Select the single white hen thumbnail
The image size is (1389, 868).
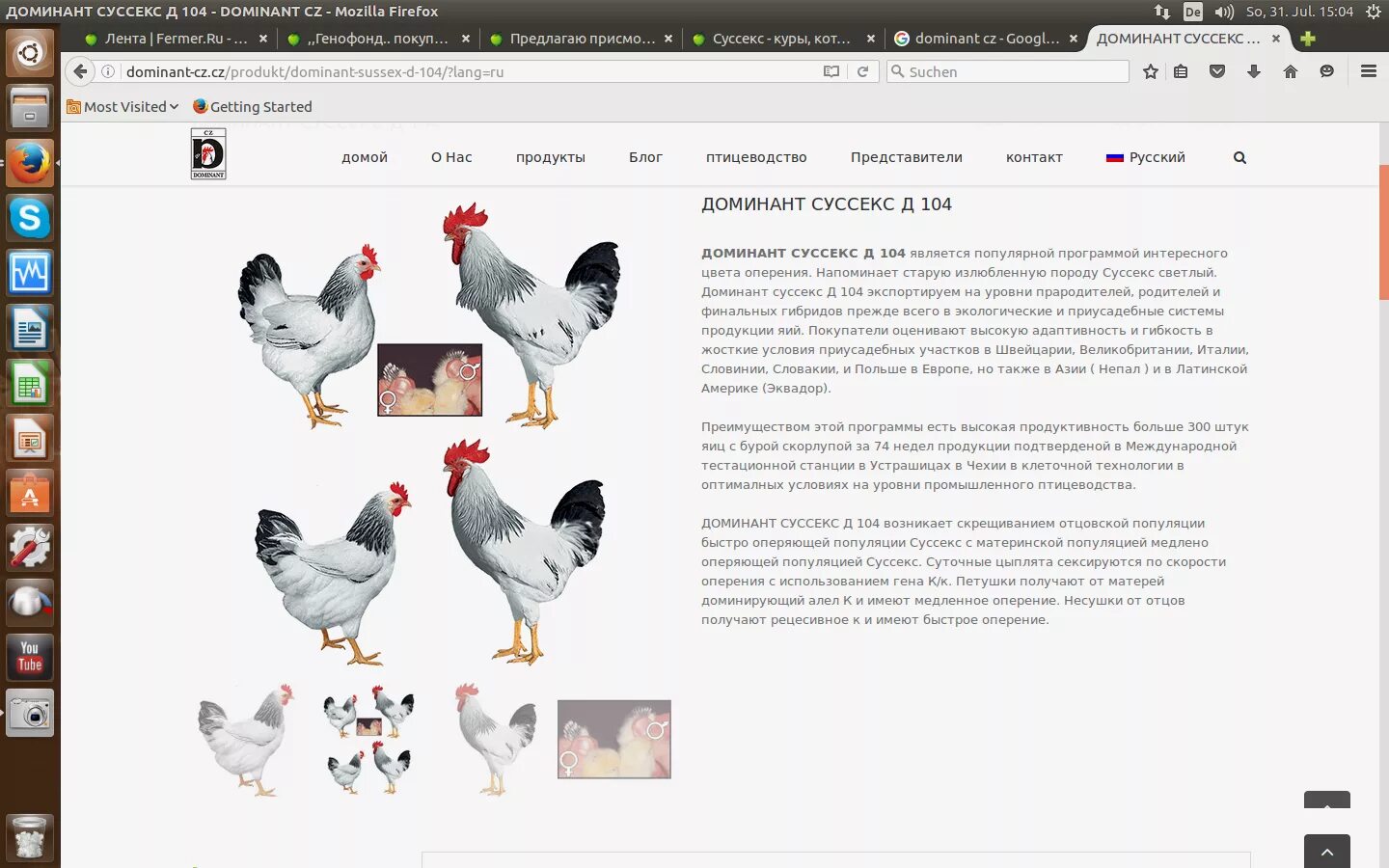click(246, 740)
